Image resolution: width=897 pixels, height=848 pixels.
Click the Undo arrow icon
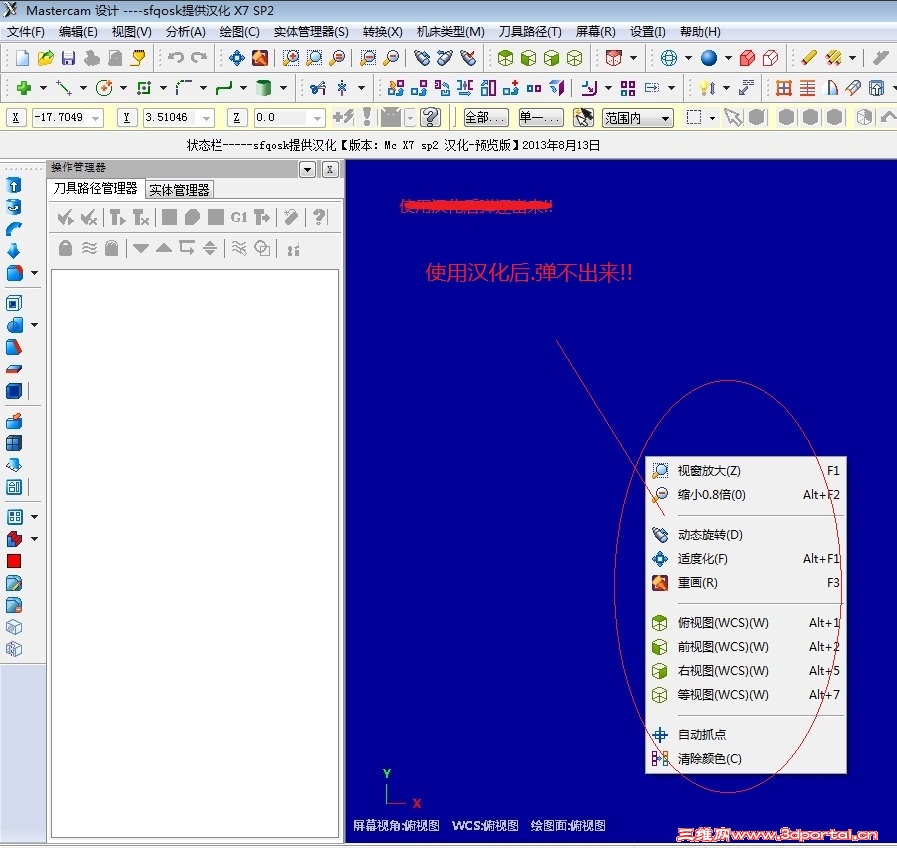pos(176,58)
